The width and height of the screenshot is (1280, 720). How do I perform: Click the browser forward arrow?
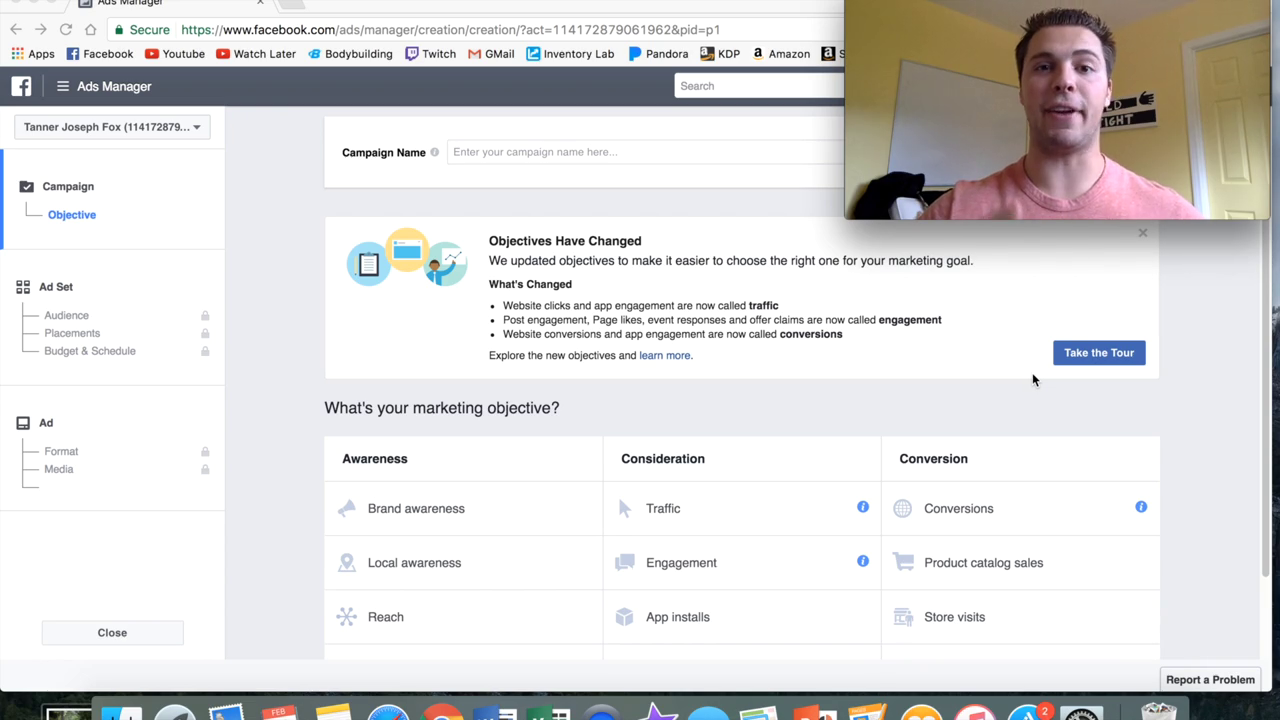pos(41,30)
